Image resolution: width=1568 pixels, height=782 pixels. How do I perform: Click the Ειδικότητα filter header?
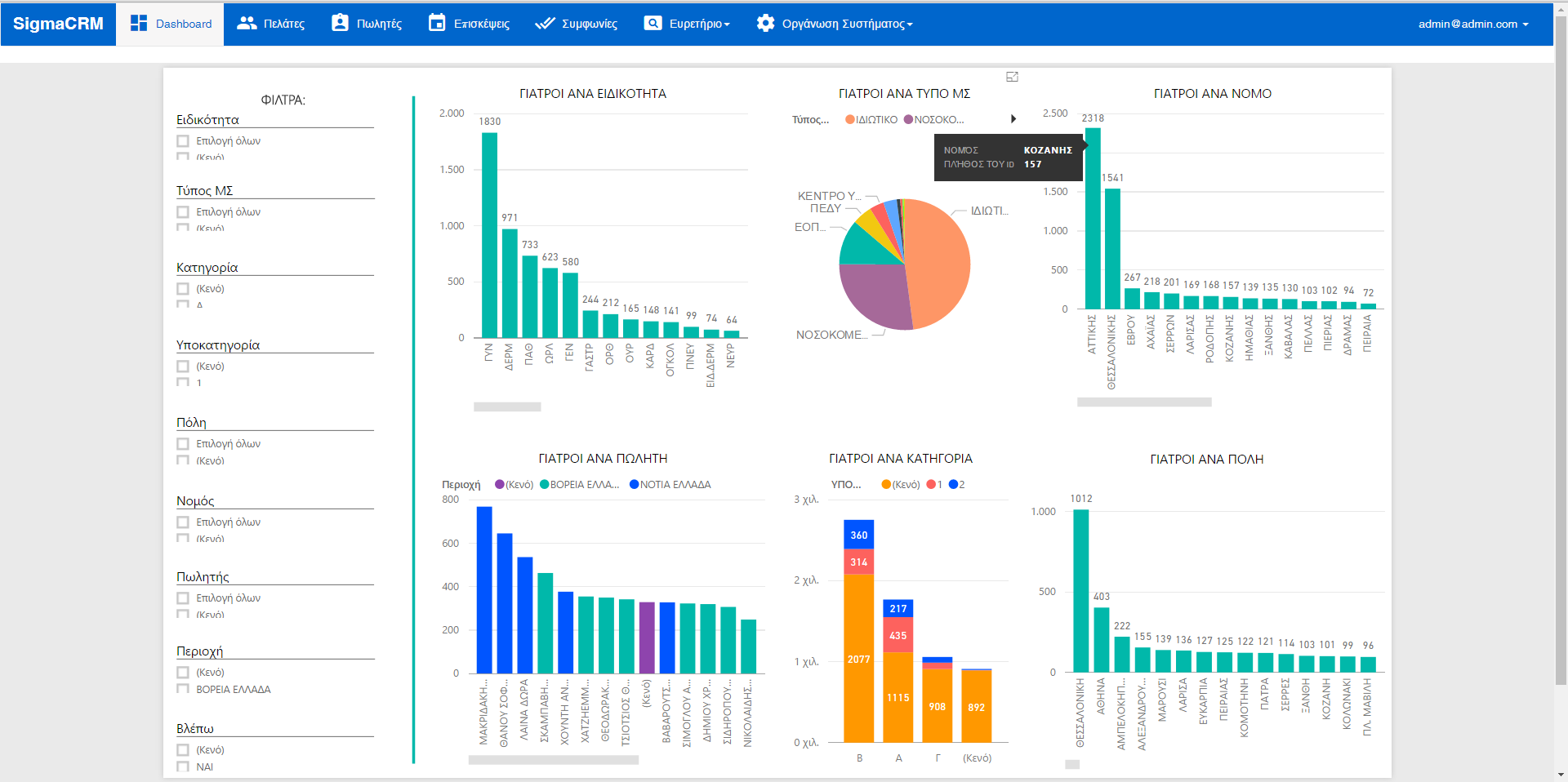[207, 120]
